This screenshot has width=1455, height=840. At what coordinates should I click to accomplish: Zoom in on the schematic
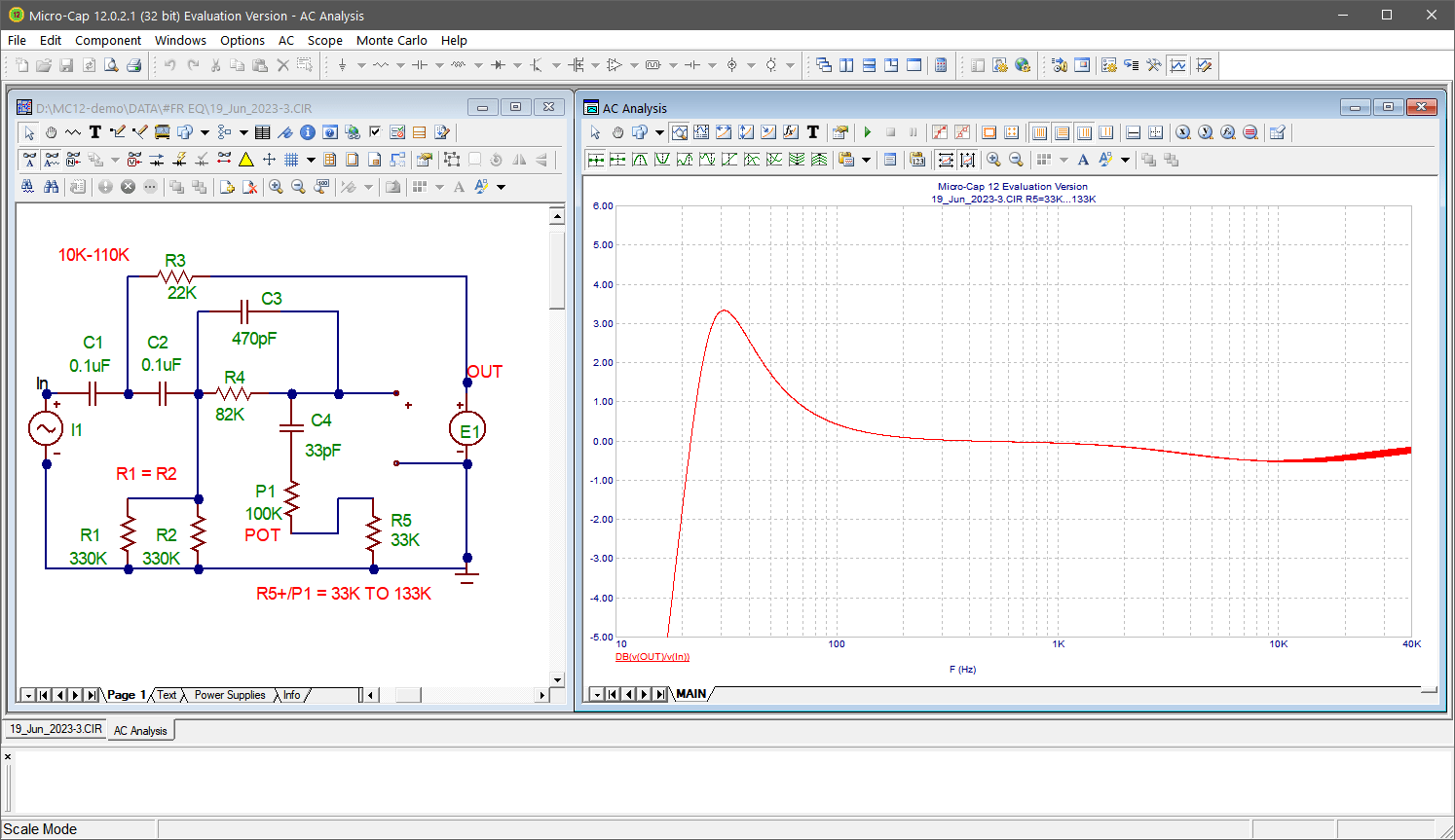276,186
